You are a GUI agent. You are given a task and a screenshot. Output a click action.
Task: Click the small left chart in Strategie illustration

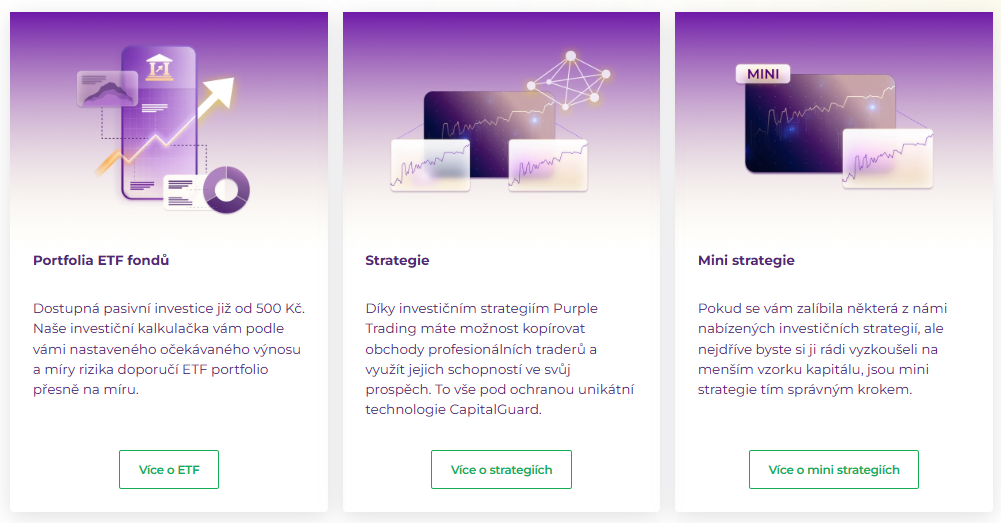click(x=429, y=164)
